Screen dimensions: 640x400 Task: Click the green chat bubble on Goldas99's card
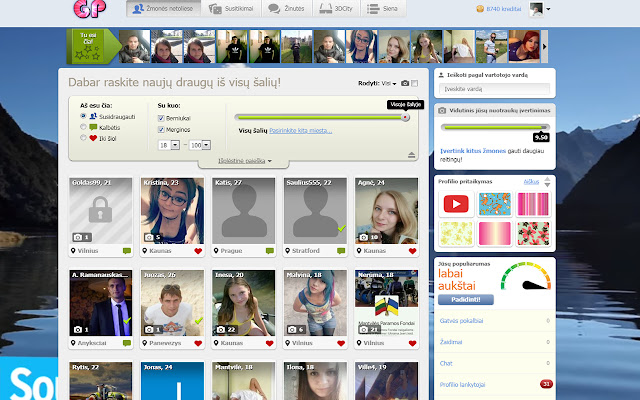point(126,251)
